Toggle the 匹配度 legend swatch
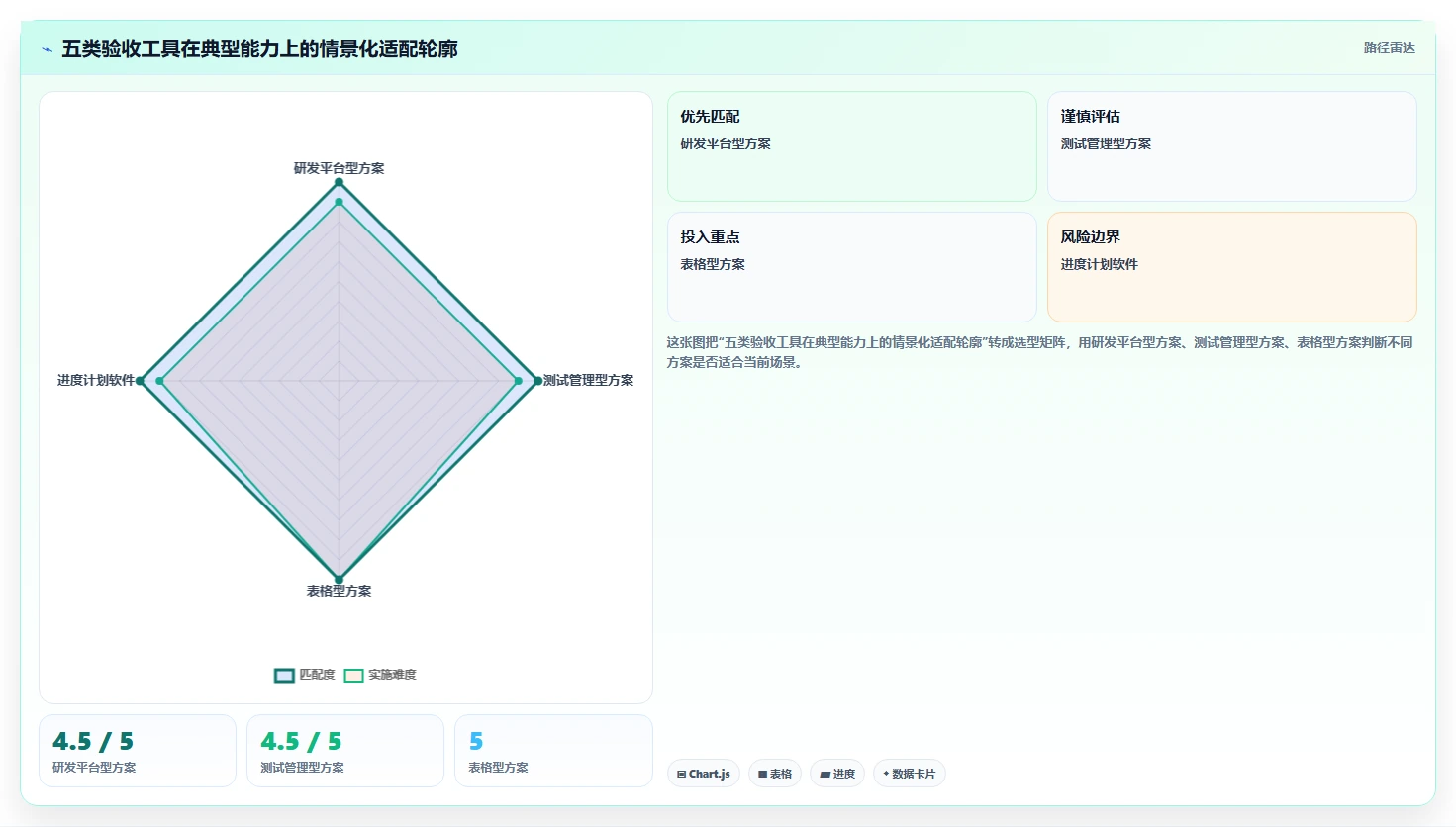1456x827 pixels. click(284, 675)
